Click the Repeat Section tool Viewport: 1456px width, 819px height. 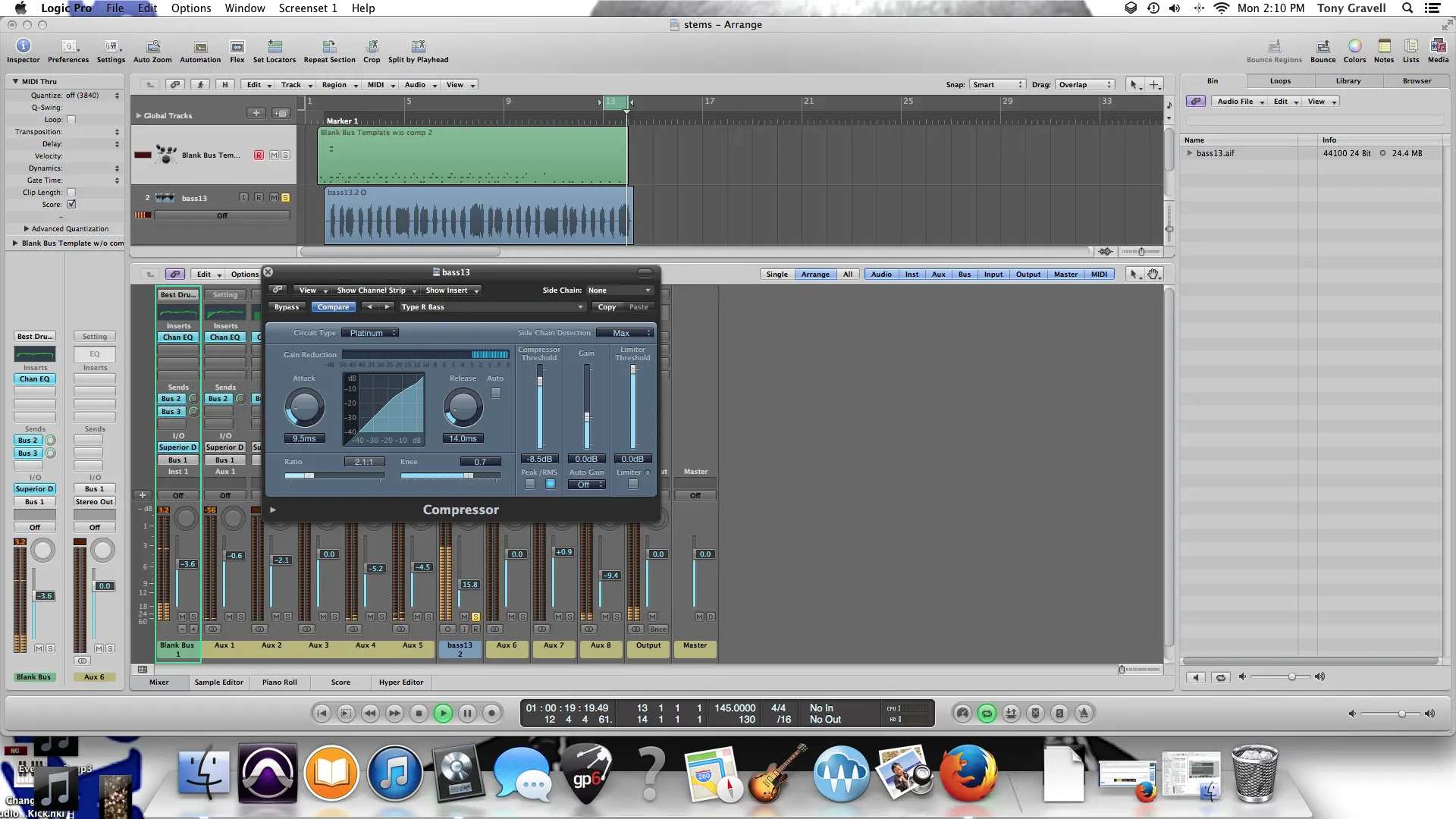click(329, 51)
